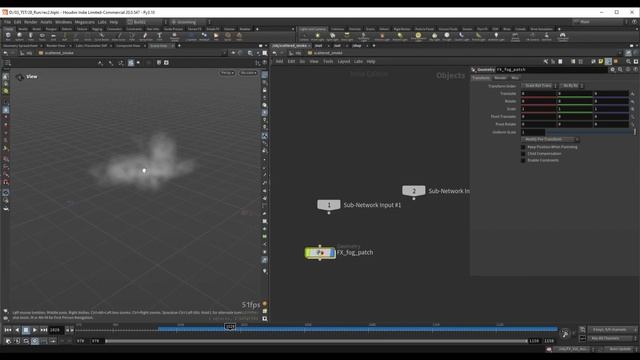Viewport: 640px width, 360px height.
Task: Jump to first frame
Action: tap(8, 330)
